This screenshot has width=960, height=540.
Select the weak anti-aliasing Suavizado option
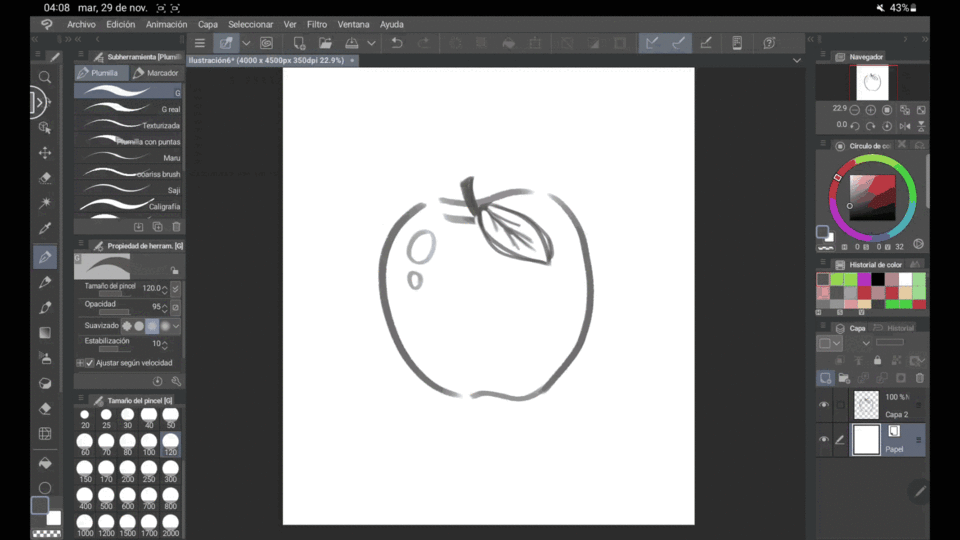point(139,326)
